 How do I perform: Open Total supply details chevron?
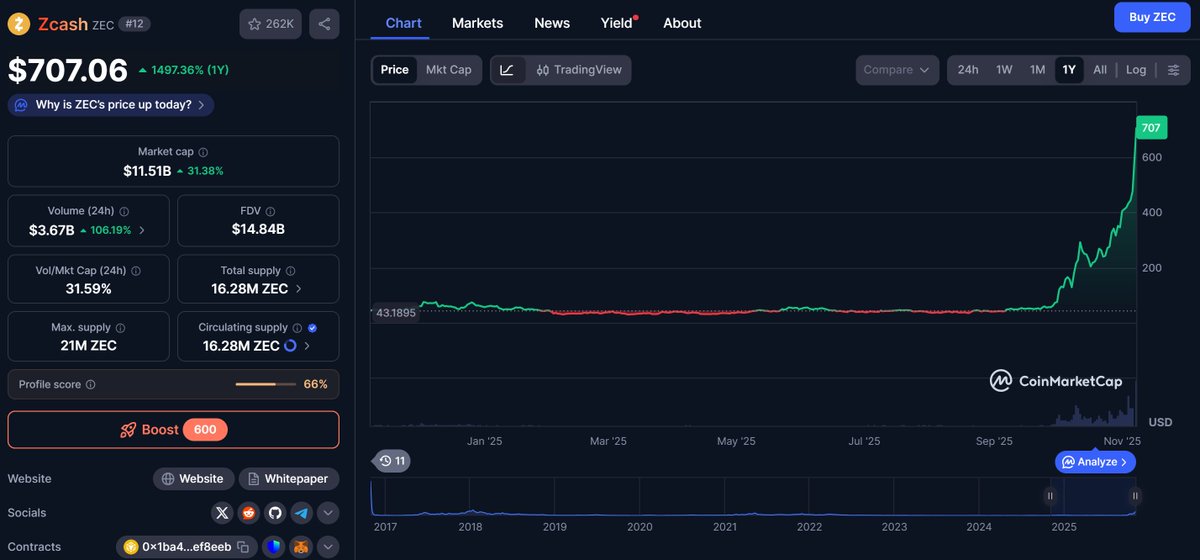point(298,289)
